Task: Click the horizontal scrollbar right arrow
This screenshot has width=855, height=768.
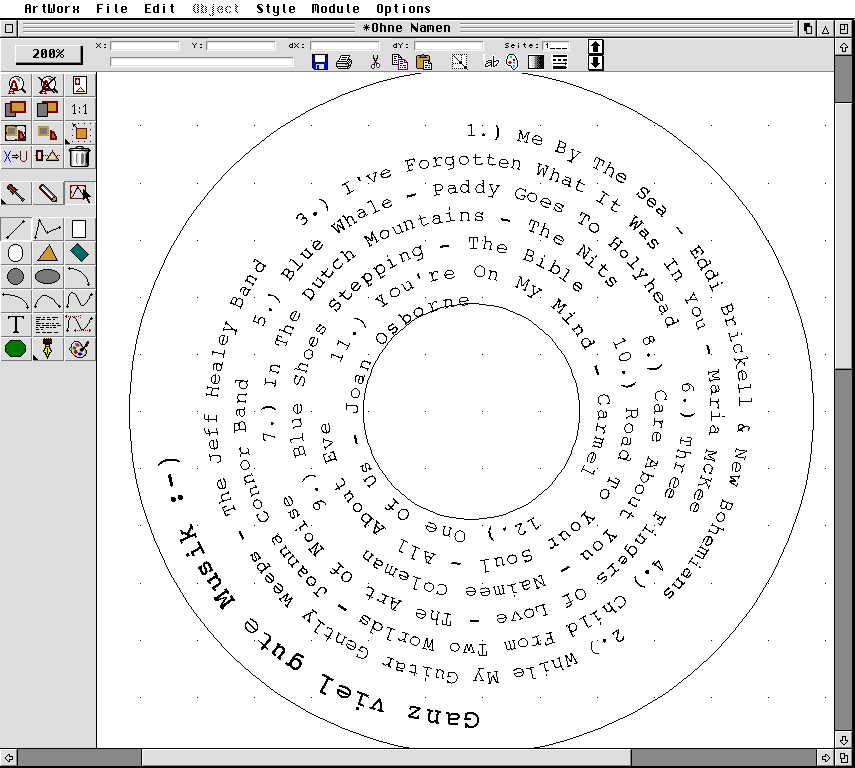Action: pyautogui.click(x=826, y=758)
